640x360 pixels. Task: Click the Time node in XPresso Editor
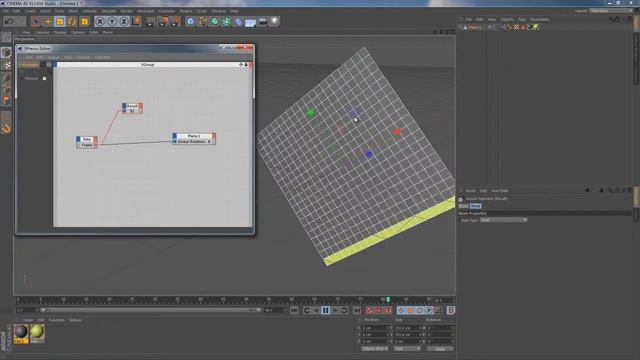pos(87,142)
